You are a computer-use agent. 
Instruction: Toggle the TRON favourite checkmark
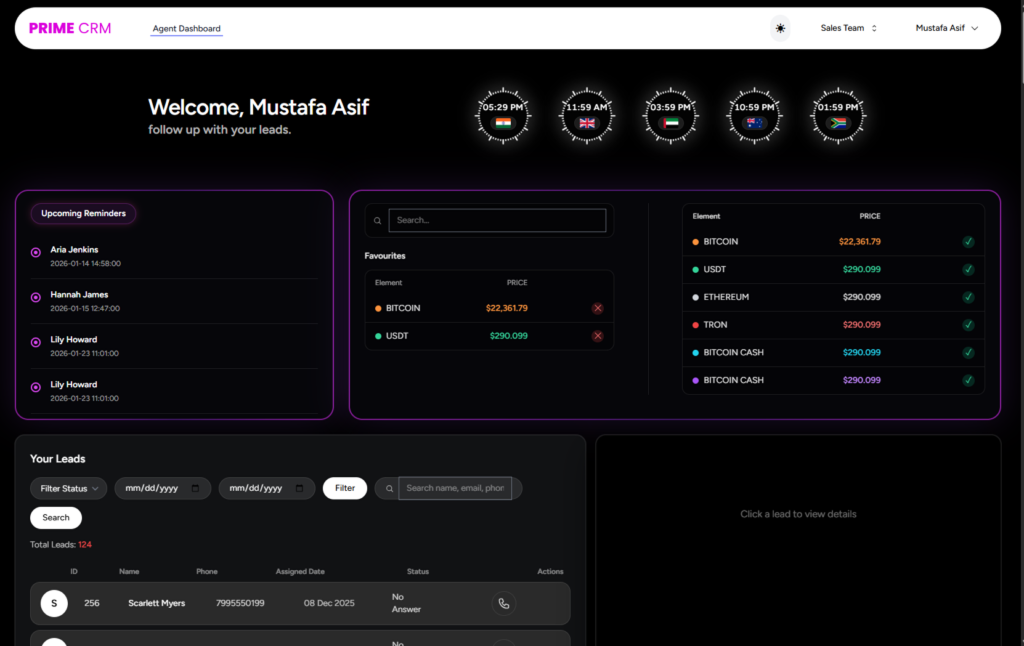pyautogui.click(x=968, y=325)
